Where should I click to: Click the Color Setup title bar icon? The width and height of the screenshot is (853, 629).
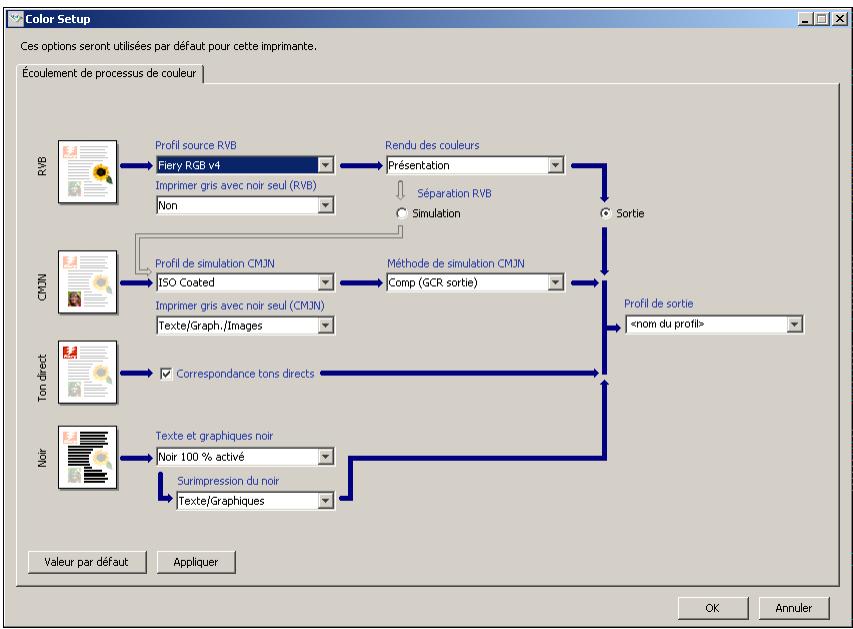pyautogui.click(x=15, y=19)
